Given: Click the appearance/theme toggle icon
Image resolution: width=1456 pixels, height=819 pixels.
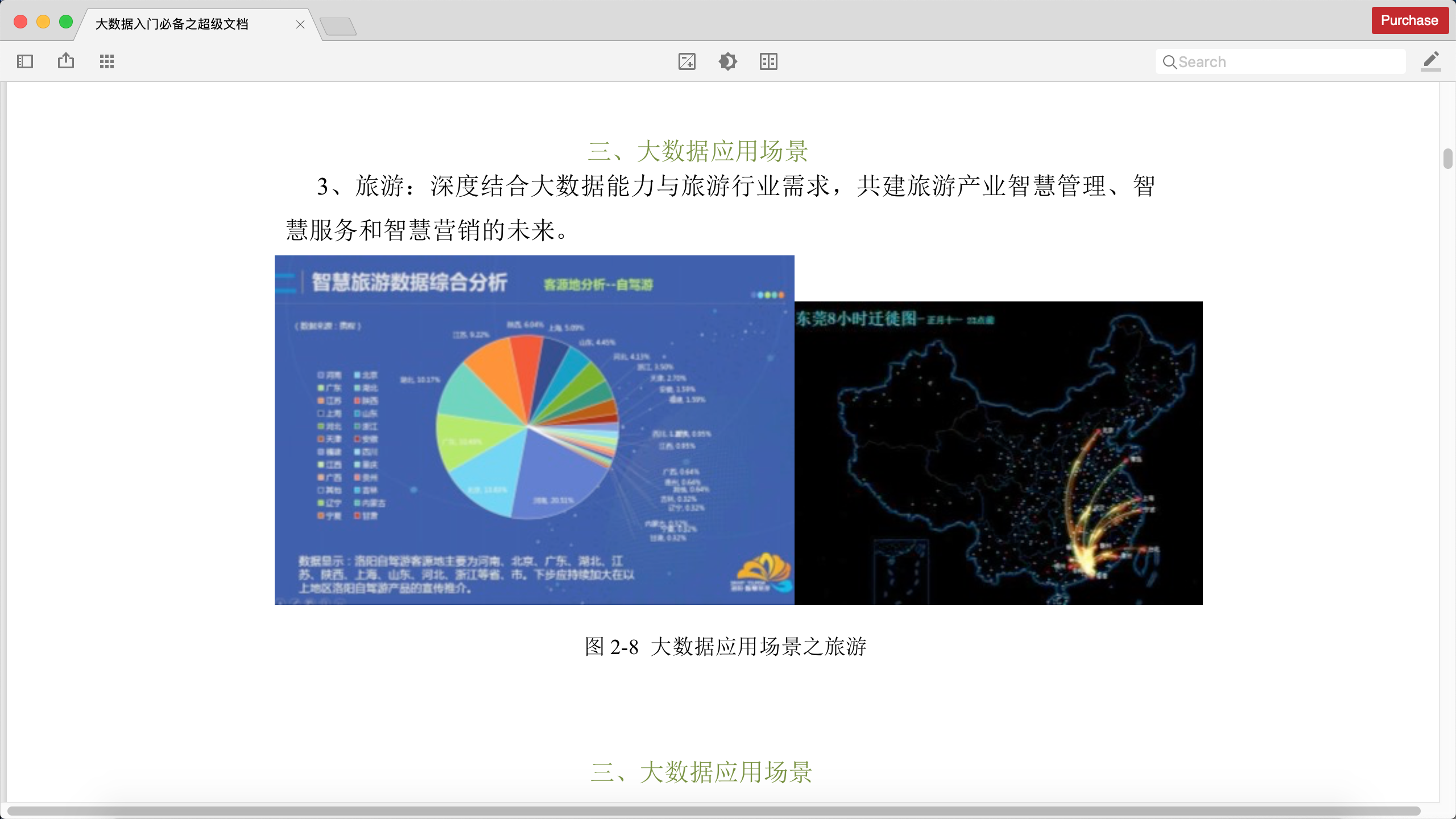Looking at the screenshot, I should tap(728, 62).
